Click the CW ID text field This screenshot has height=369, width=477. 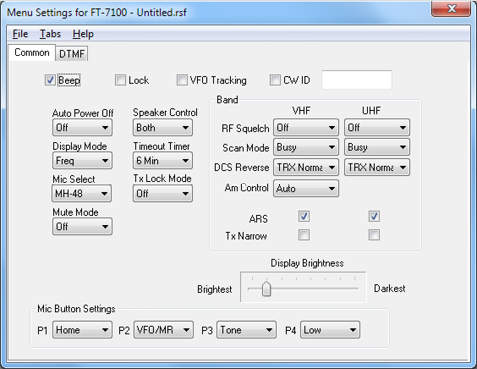[x=357, y=80]
